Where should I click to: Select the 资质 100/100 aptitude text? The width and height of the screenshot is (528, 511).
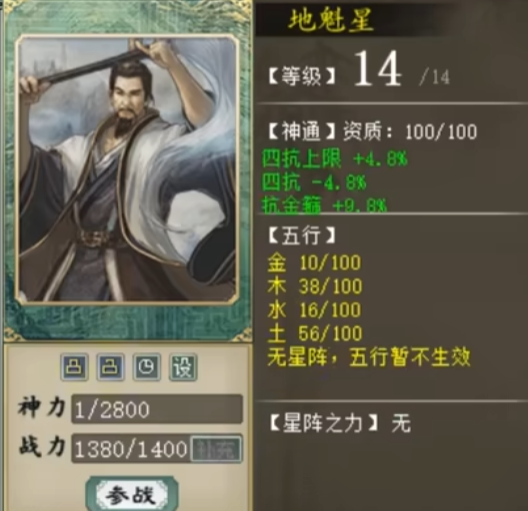(409, 132)
